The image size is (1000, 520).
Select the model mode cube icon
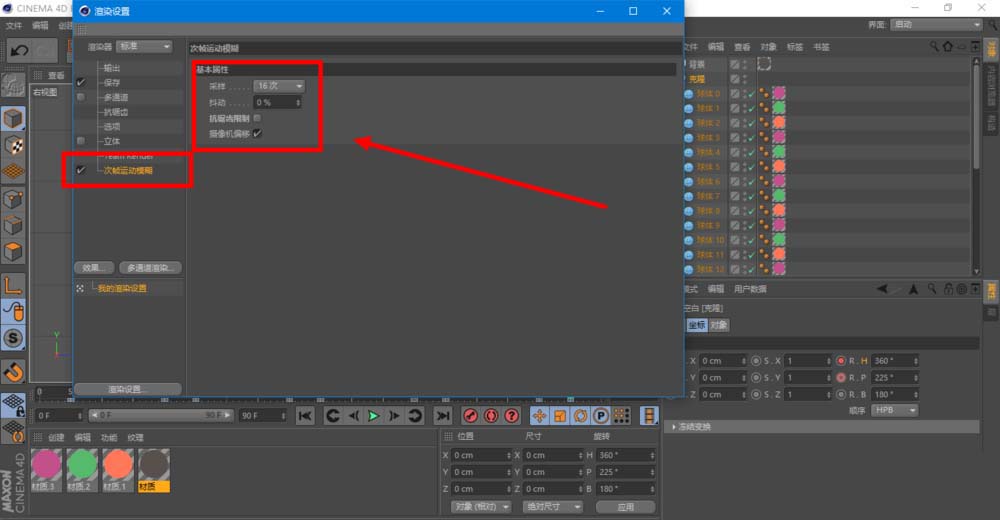13,118
